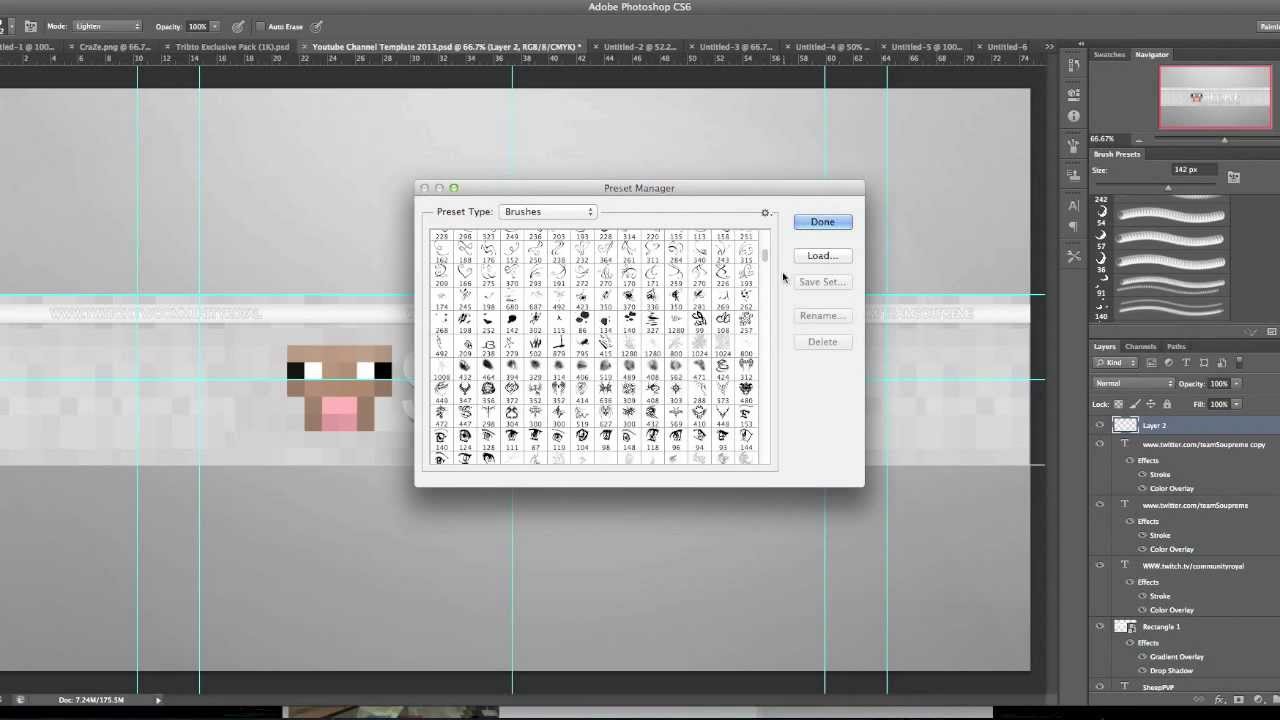
Task: Switch to the Untitled-3 document tab
Action: point(734,47)
